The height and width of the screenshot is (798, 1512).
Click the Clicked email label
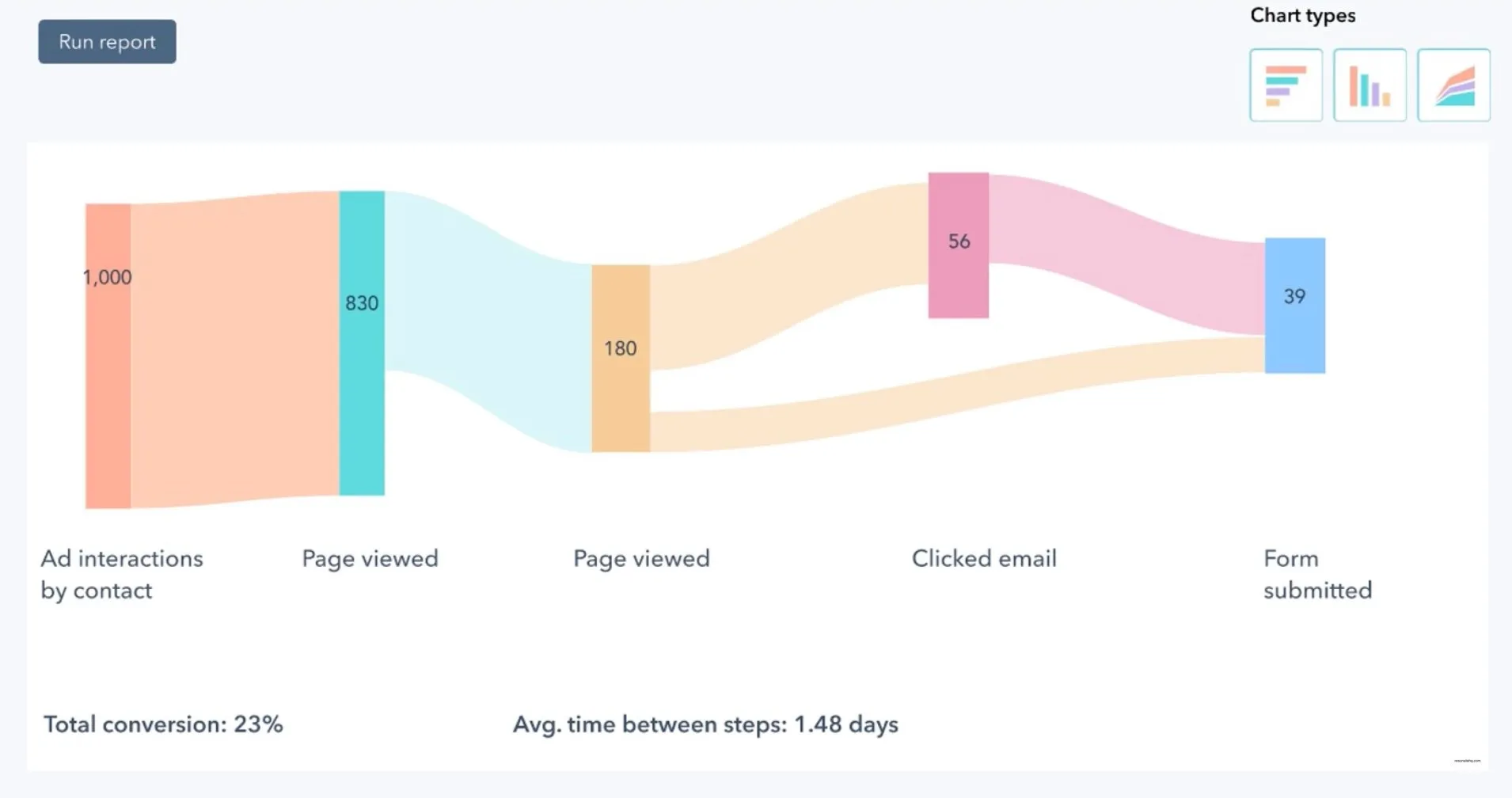tap(984, 558)
